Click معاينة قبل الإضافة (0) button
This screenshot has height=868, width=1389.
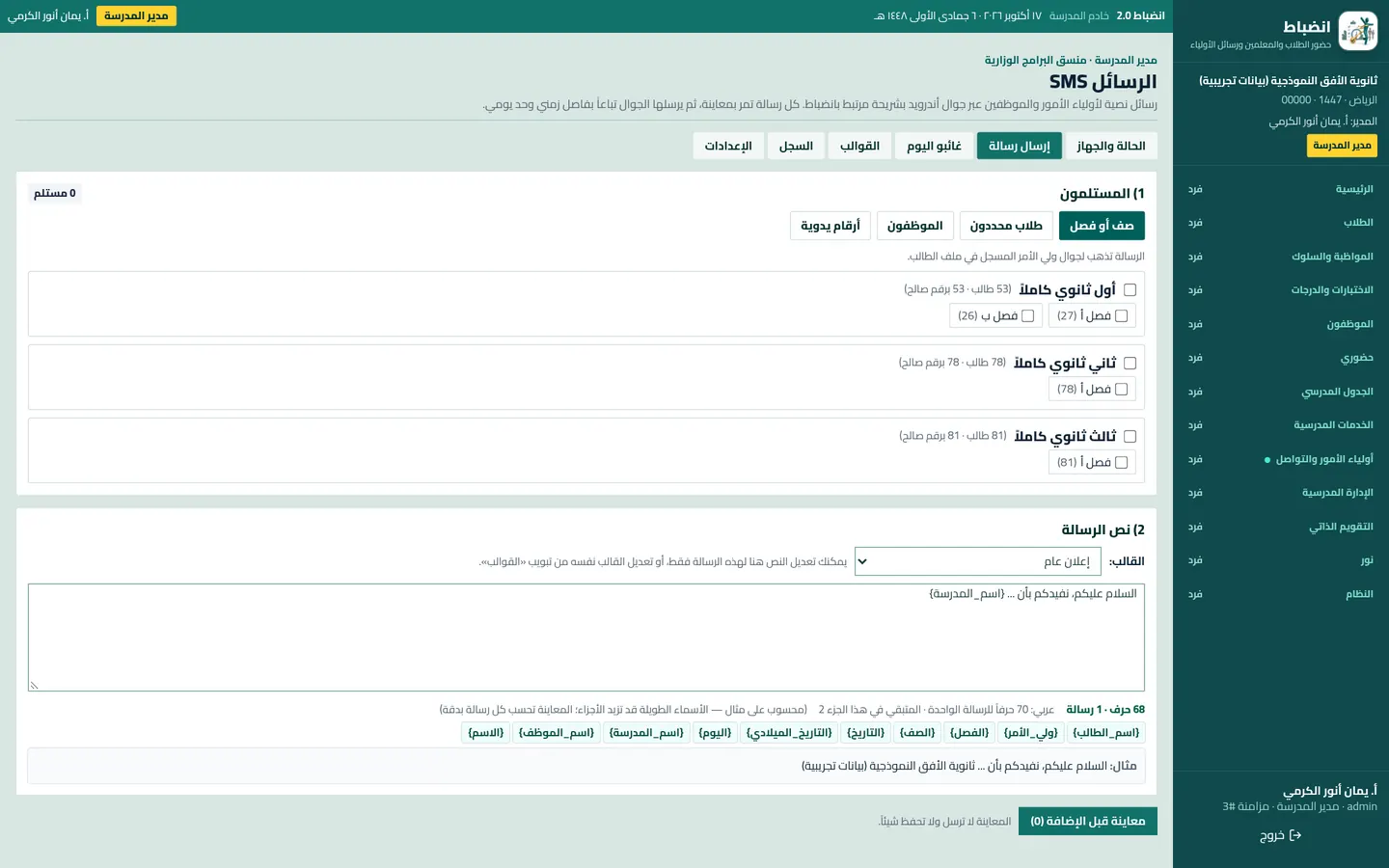tap(1088, 821)
